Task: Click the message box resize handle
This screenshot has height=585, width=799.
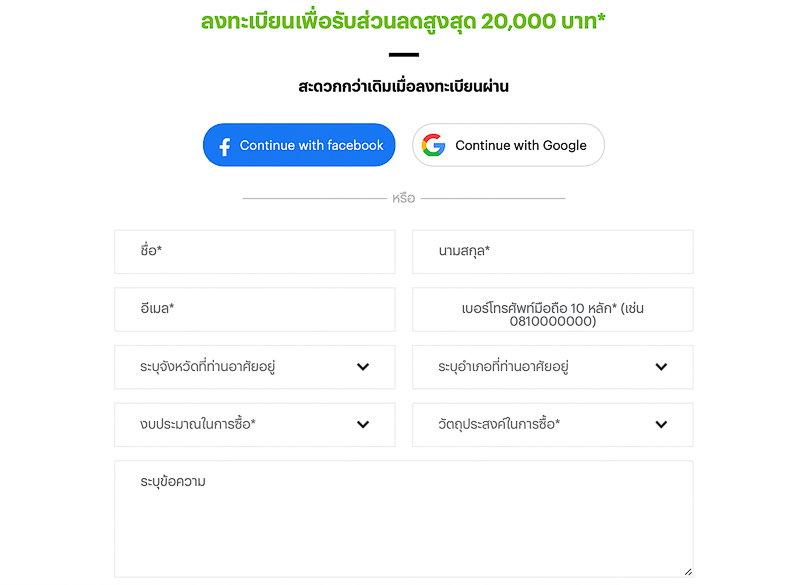Action: [687, 571]
